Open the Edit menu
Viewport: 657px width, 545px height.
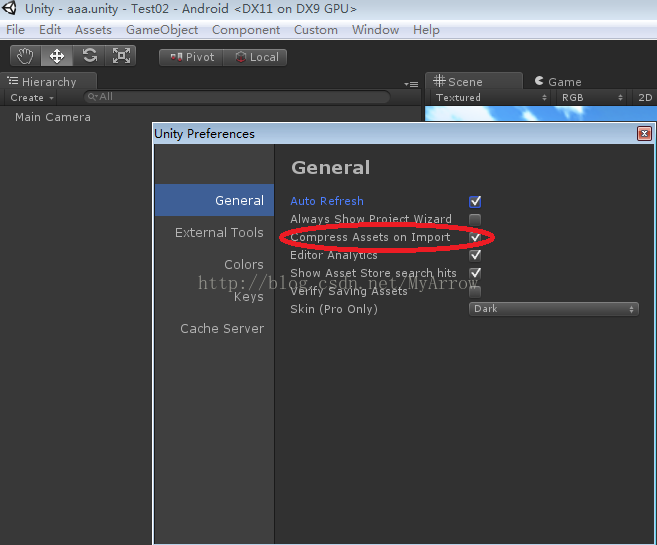pyautogui.click(x=50, y=30)
